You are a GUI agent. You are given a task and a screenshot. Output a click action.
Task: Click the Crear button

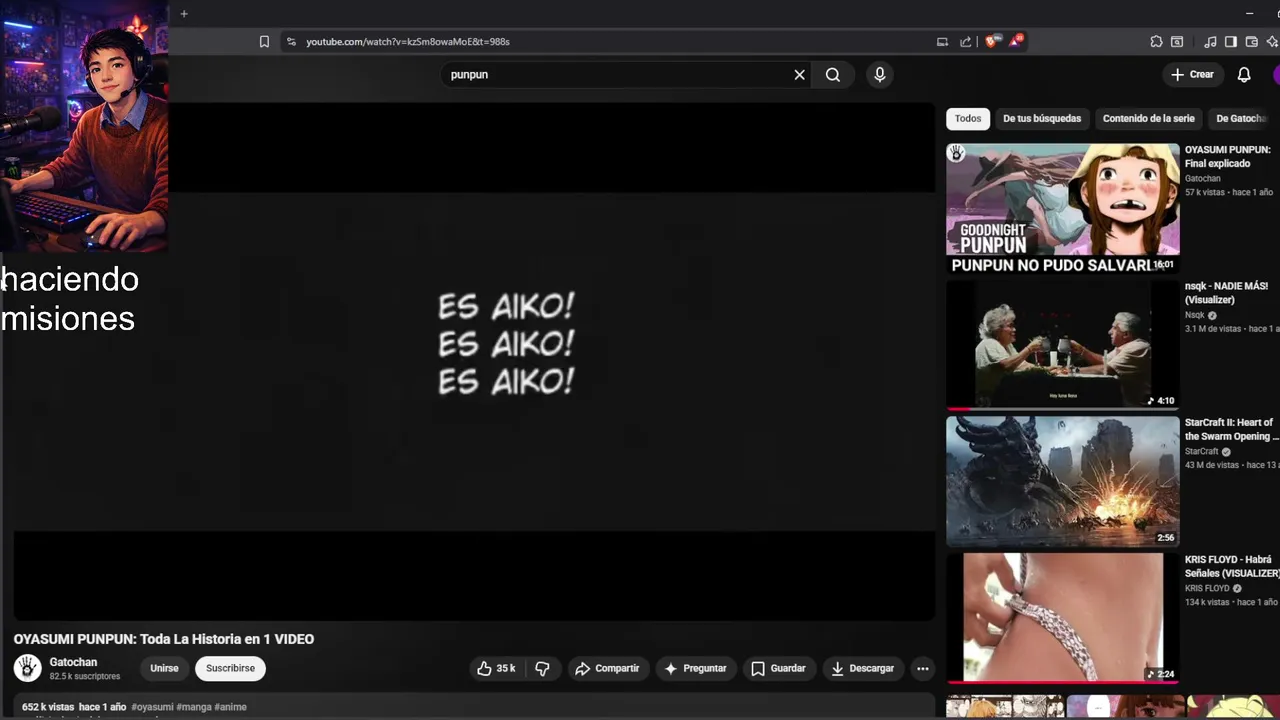point(1192,75)
